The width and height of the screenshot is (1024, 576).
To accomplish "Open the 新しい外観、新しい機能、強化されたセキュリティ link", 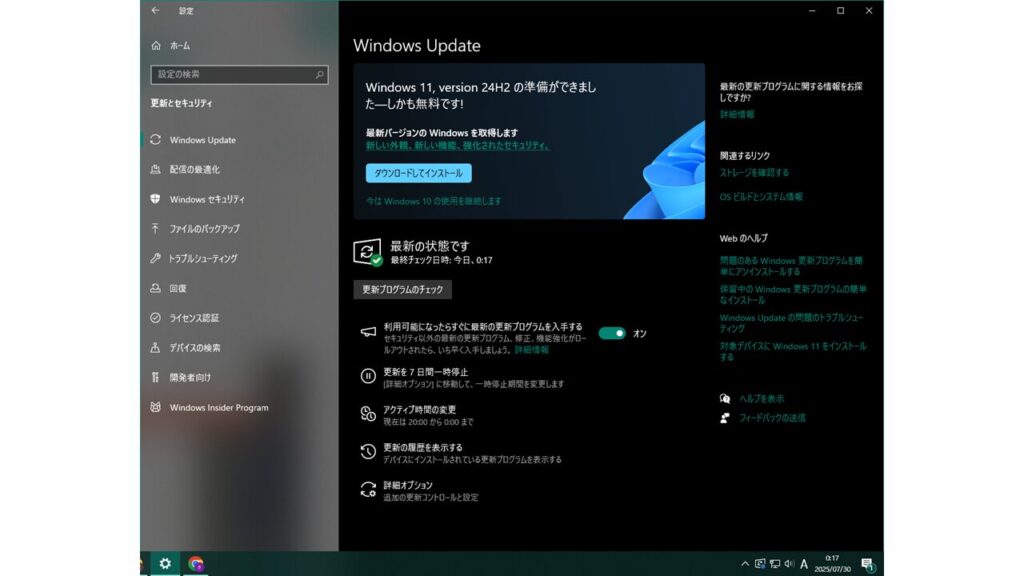I will click(x=457, y=146).
